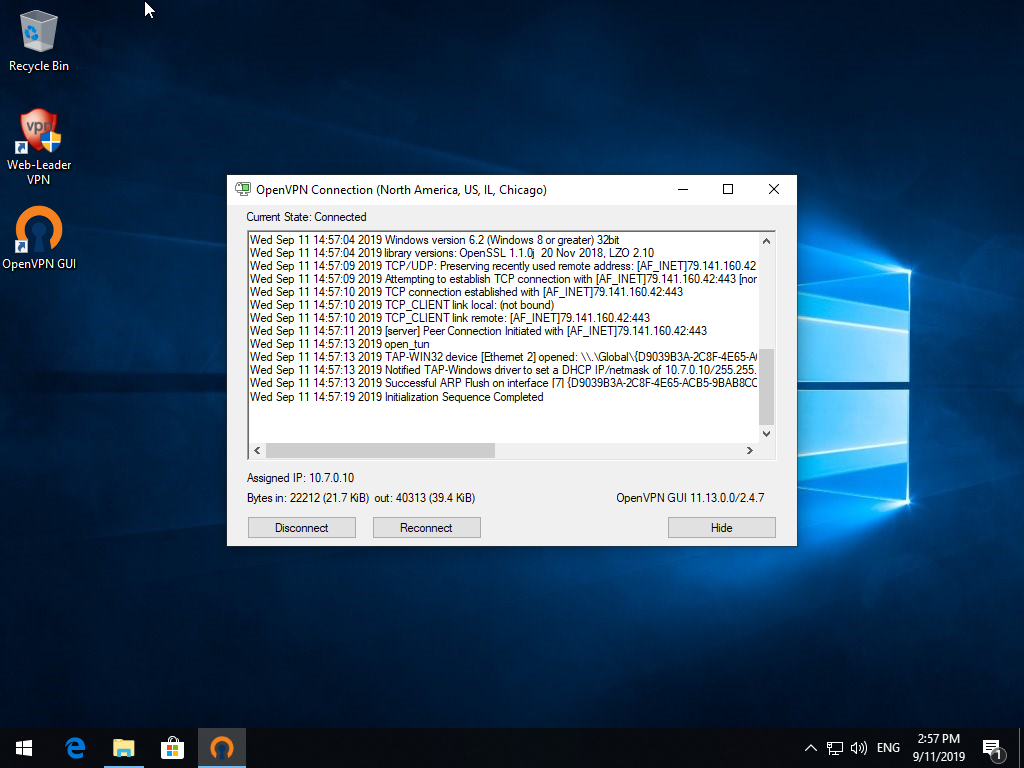Click the 'library versions: OpenSSL' log line
1024x768 pixels.
(x=452, y=253)
